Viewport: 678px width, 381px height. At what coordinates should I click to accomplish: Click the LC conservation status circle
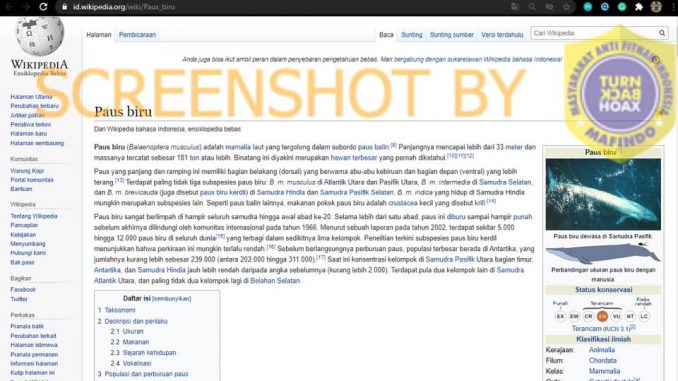644,316
